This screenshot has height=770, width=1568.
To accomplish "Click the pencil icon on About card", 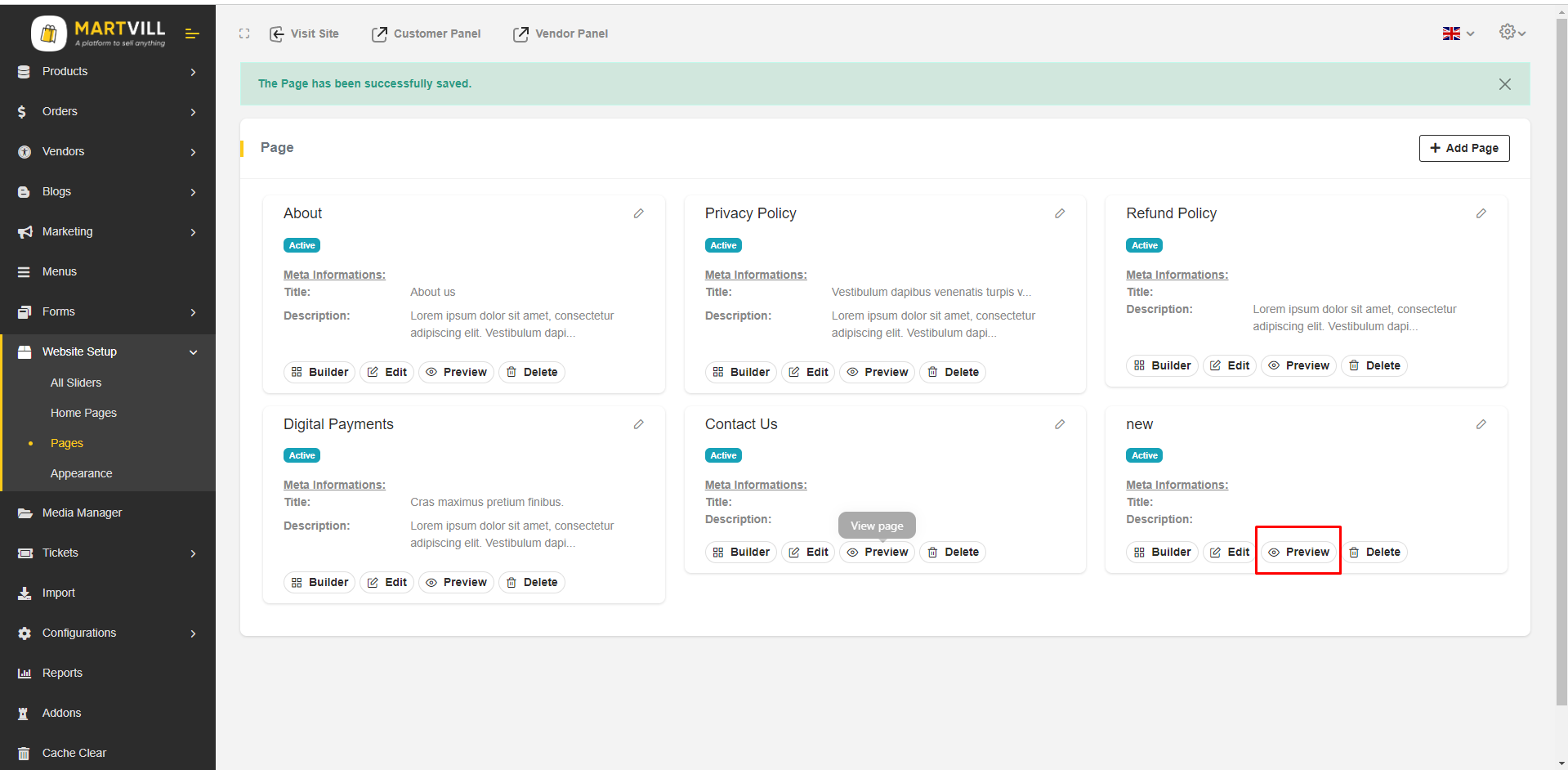I will (638, 213).
